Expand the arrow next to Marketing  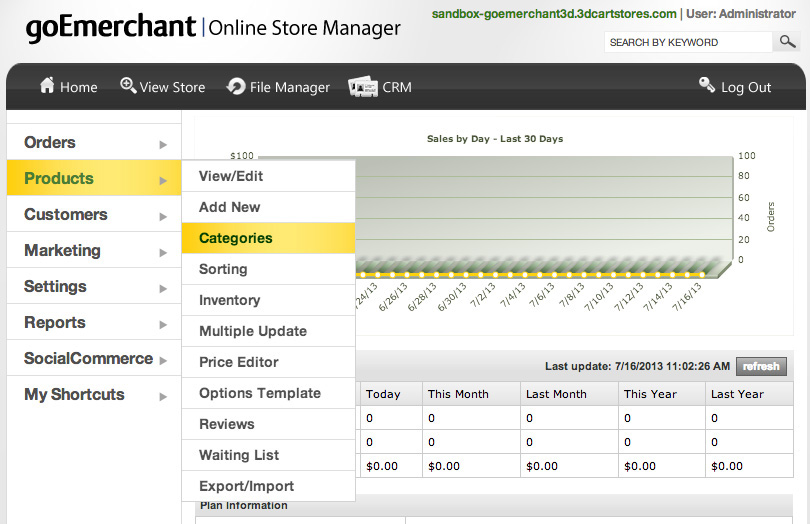163,252
